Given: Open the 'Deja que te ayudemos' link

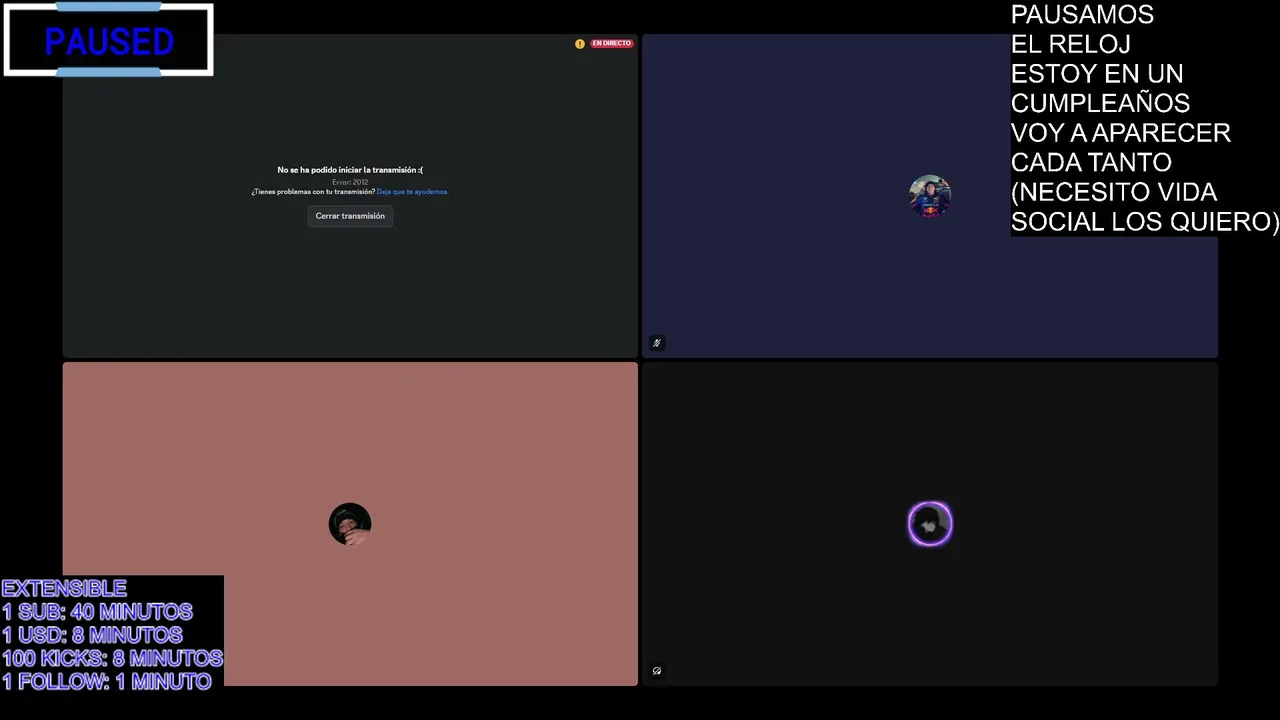Looking at the screenshot, I should [412, 192].
